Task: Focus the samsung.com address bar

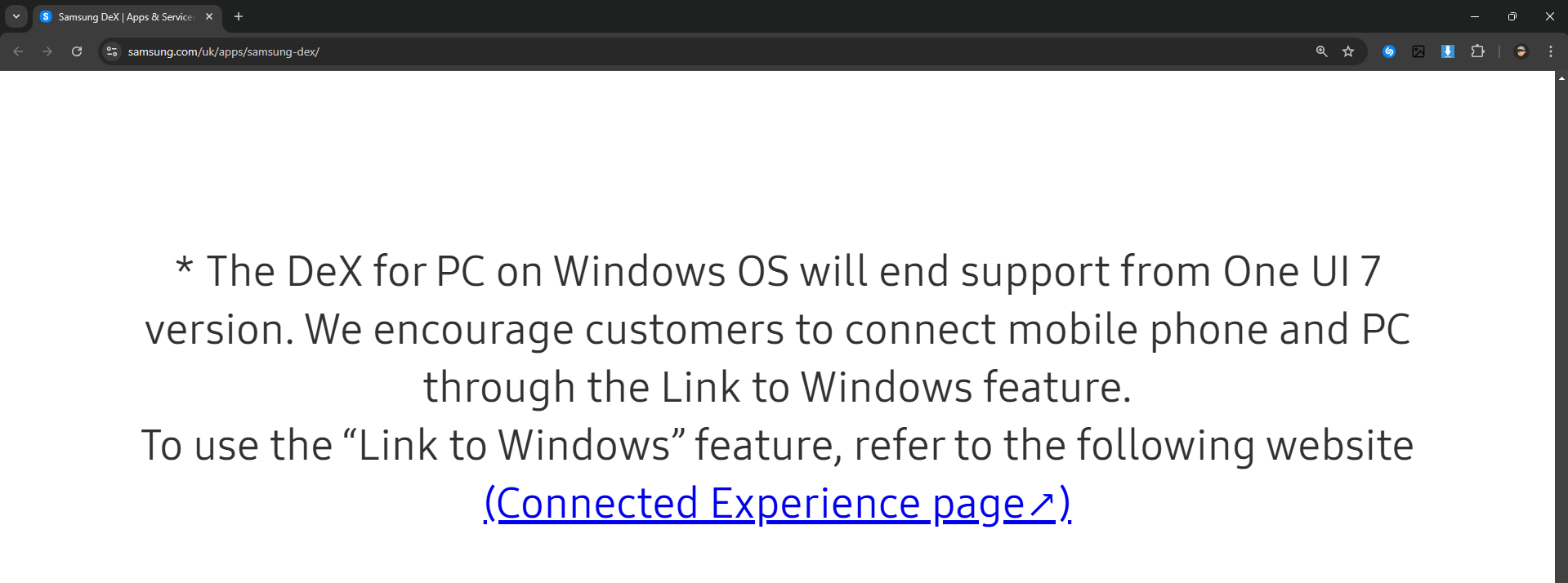Action: (x=711, y=51)
